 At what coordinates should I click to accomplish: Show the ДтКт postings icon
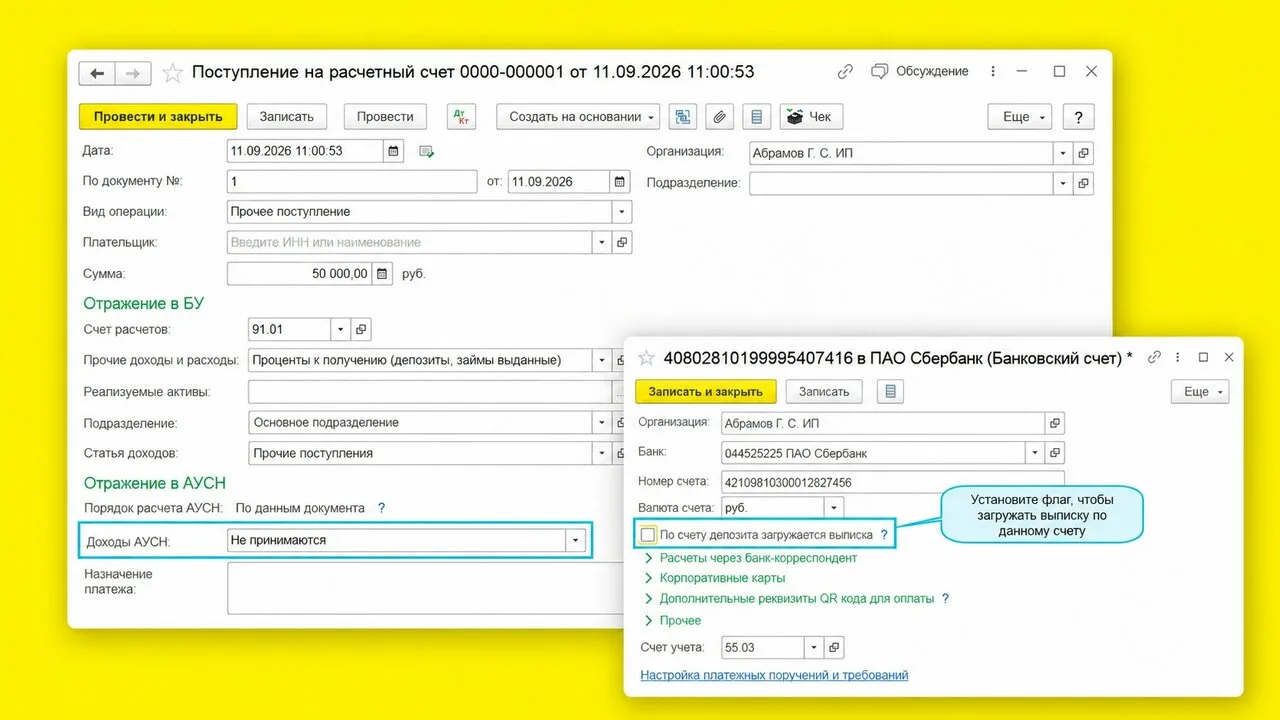pyautogui.click(x=461, y=116)
